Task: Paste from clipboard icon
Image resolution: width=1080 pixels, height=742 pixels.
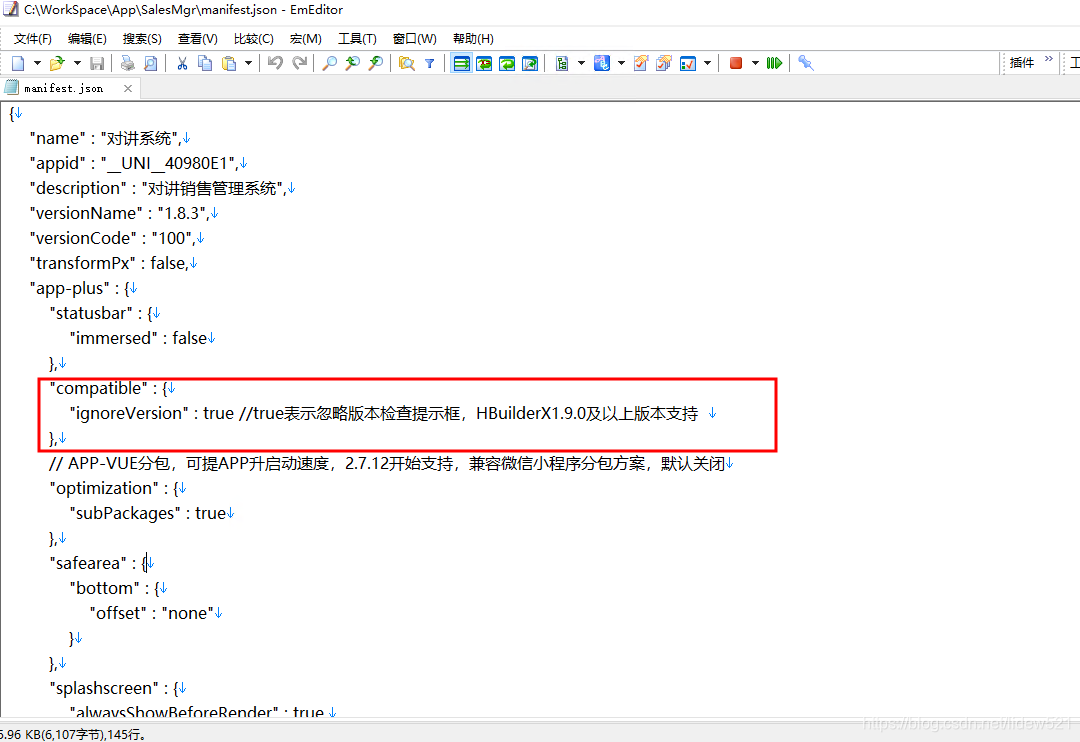Action: click(229, 63)
